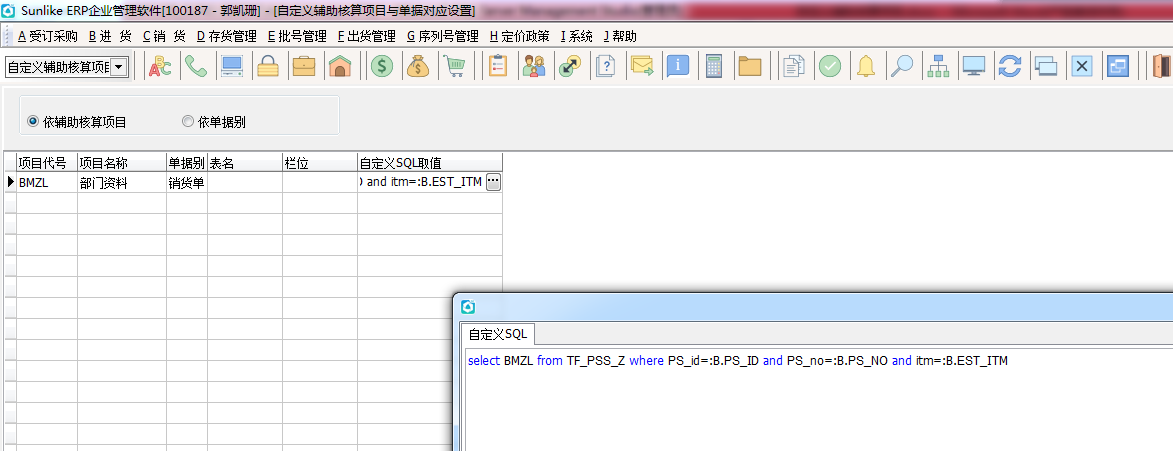
Task: Click the row indicator arrow beside BMZL
Action: pos(10,182)
